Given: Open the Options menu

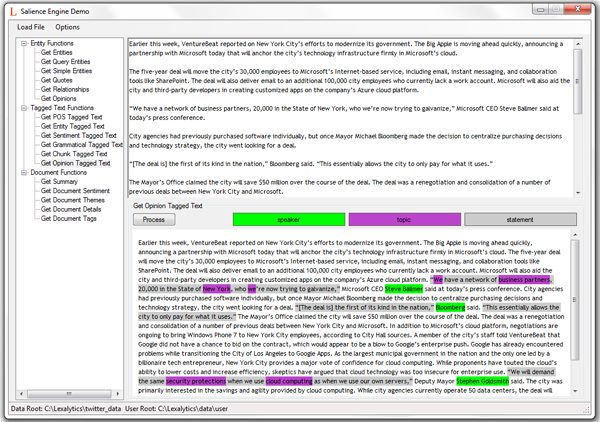Looking at the screenshot, I should tap(68, 26).
